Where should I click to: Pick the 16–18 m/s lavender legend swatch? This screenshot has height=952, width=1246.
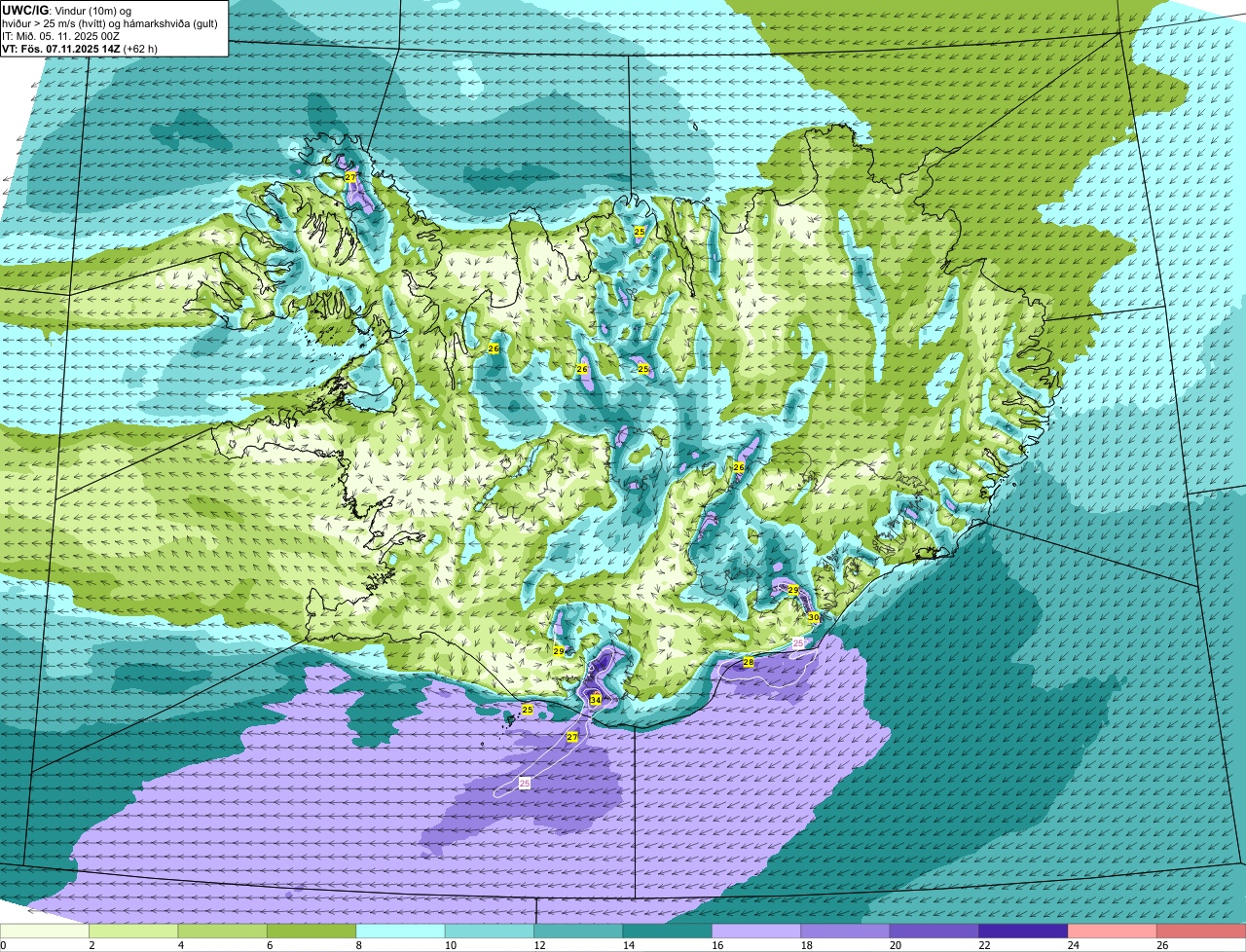click(x=756, y=931)
